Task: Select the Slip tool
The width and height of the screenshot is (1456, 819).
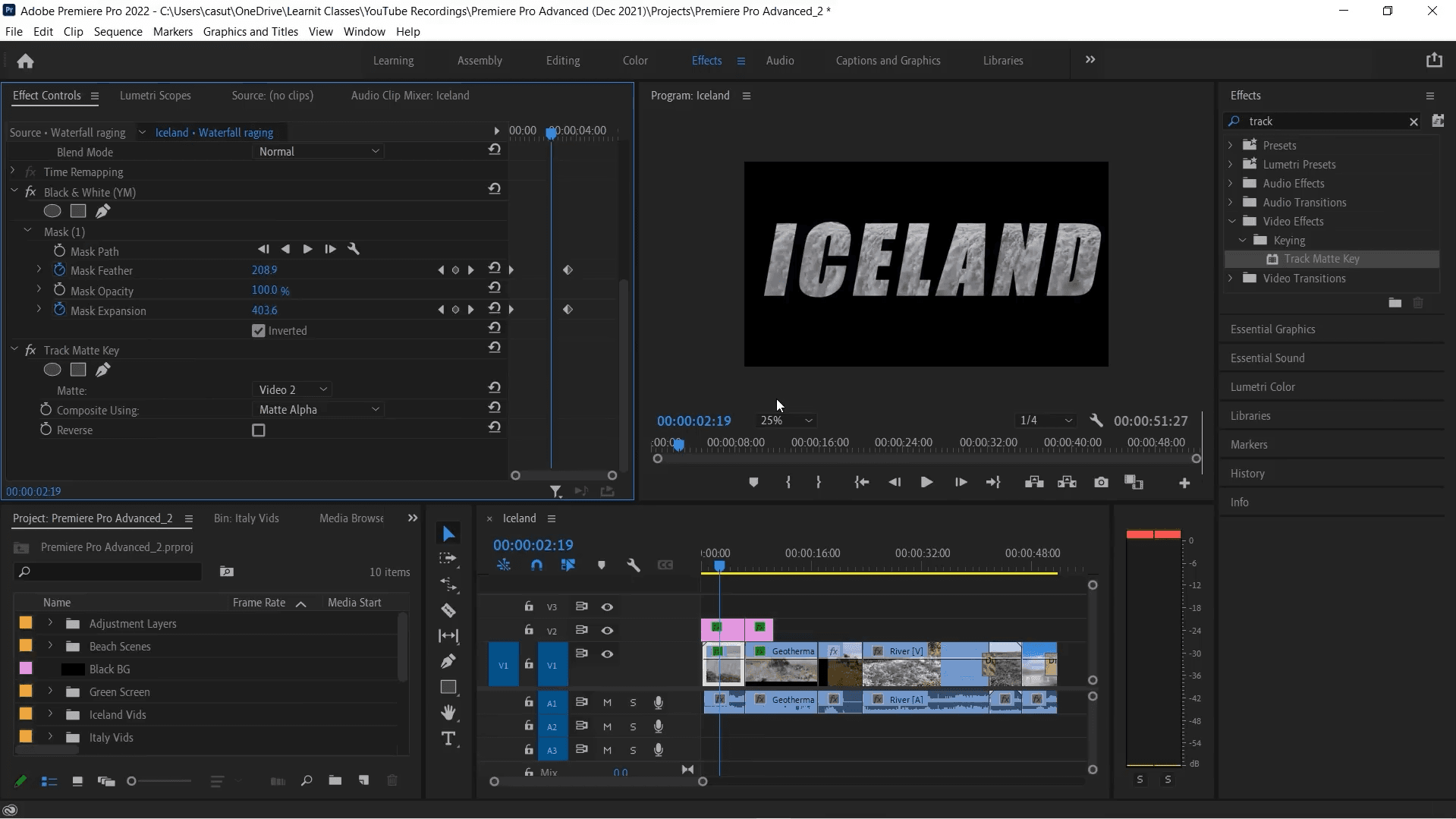Action: (x=448, y=636)
